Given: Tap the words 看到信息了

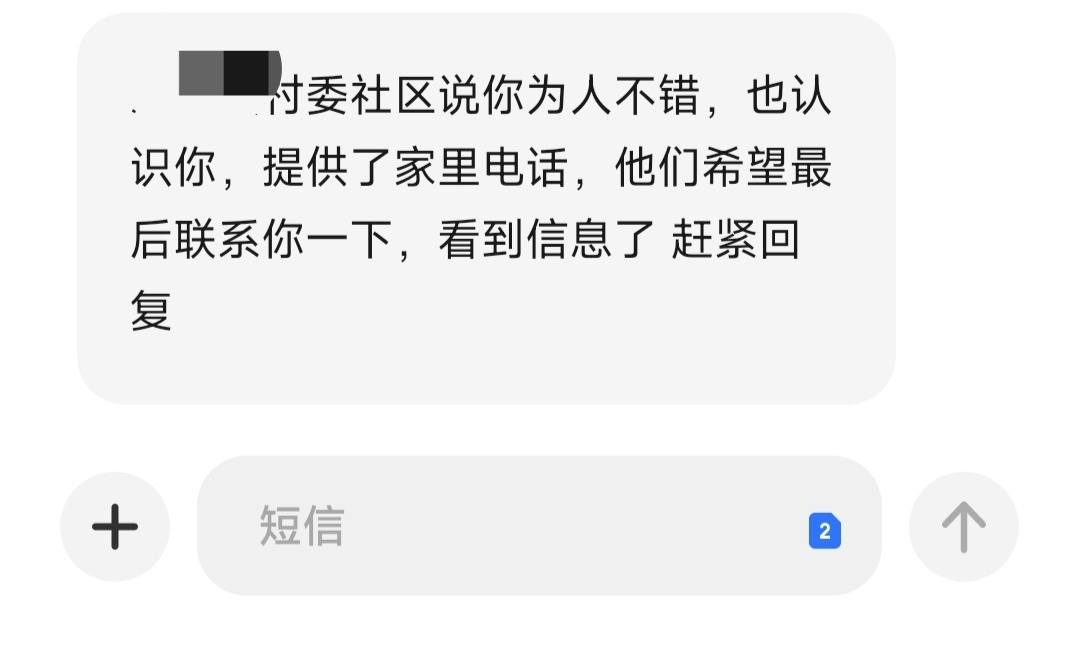Looking at the screenshot, I should [546, 240].
